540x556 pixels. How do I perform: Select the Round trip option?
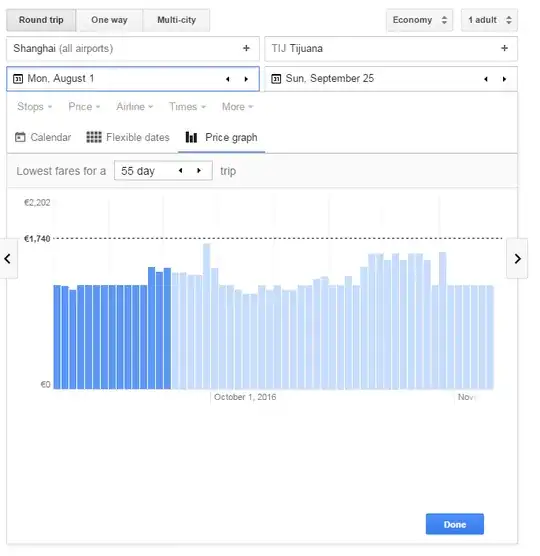[x=41, y=20]
